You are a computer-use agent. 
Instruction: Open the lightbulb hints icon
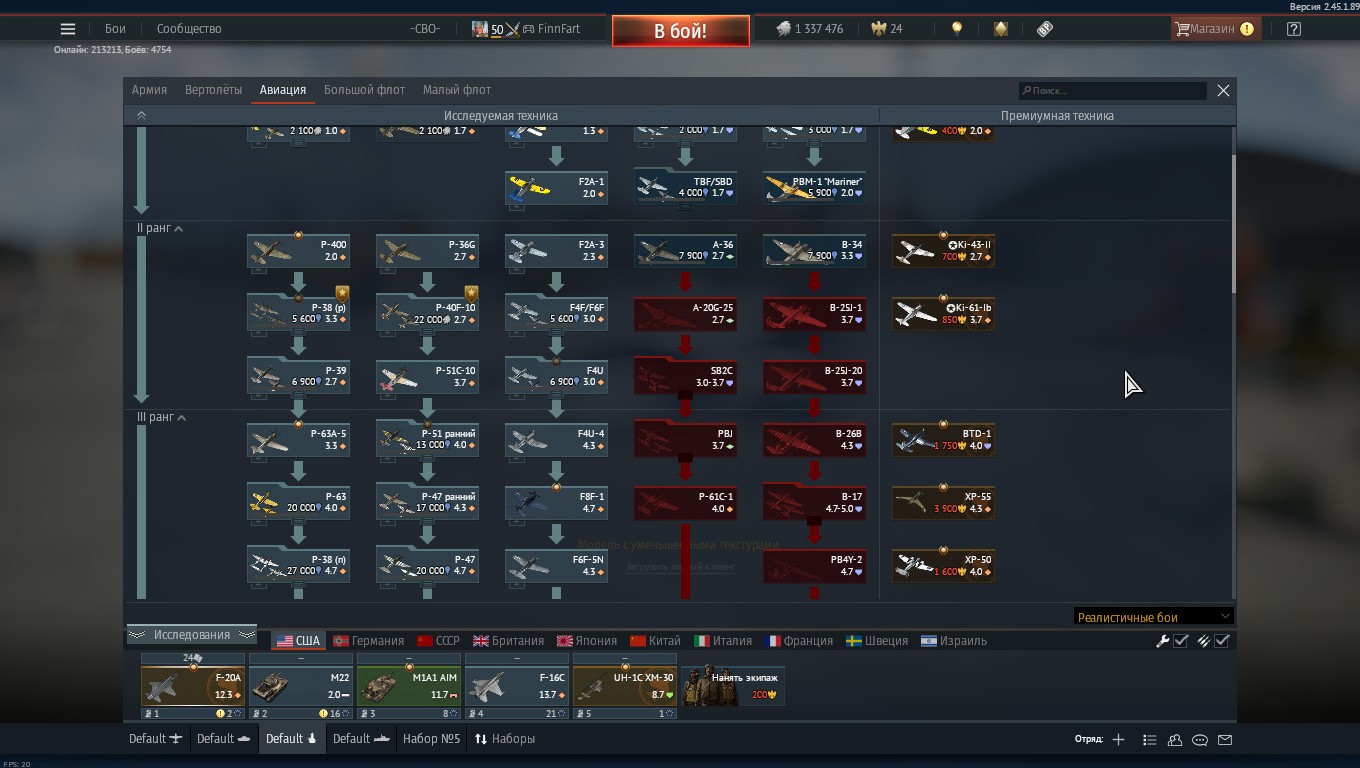[957, 29]
